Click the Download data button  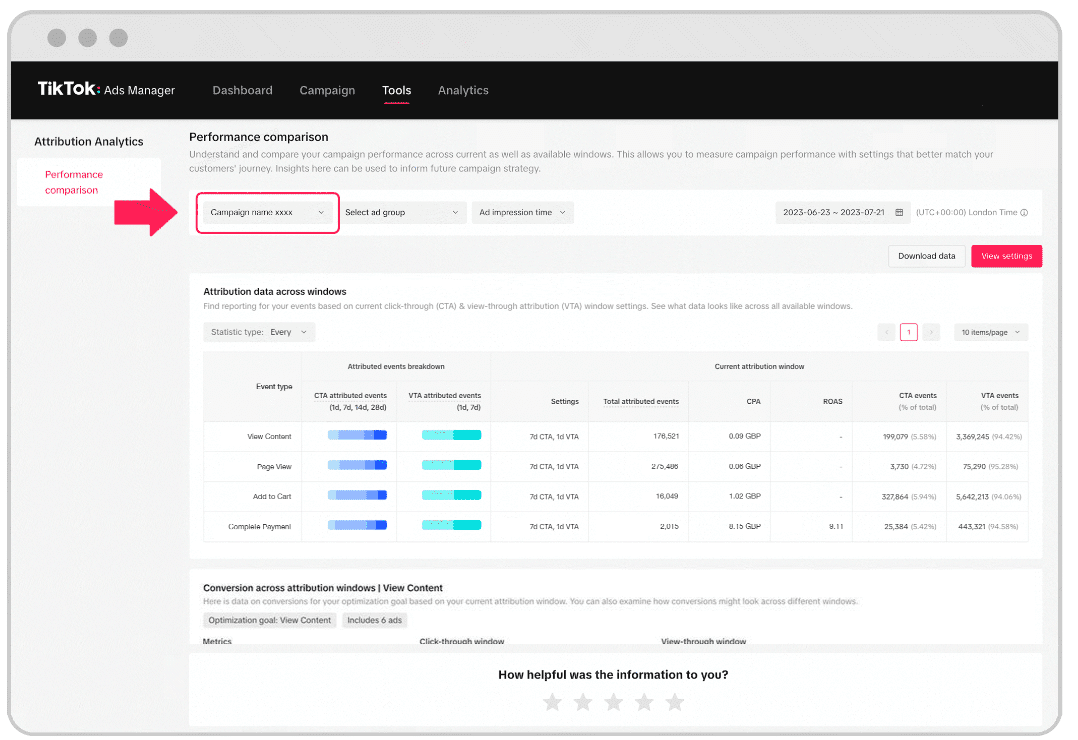[x=926, y=256]
